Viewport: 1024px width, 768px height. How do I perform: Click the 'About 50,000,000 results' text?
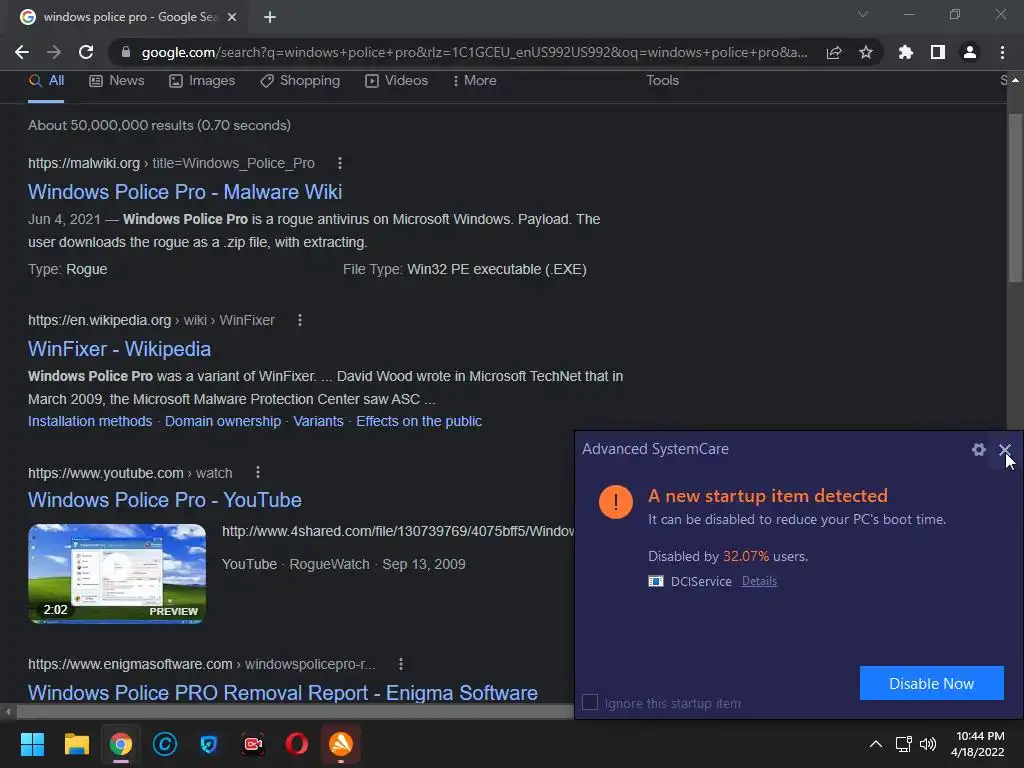coord(159,125)
